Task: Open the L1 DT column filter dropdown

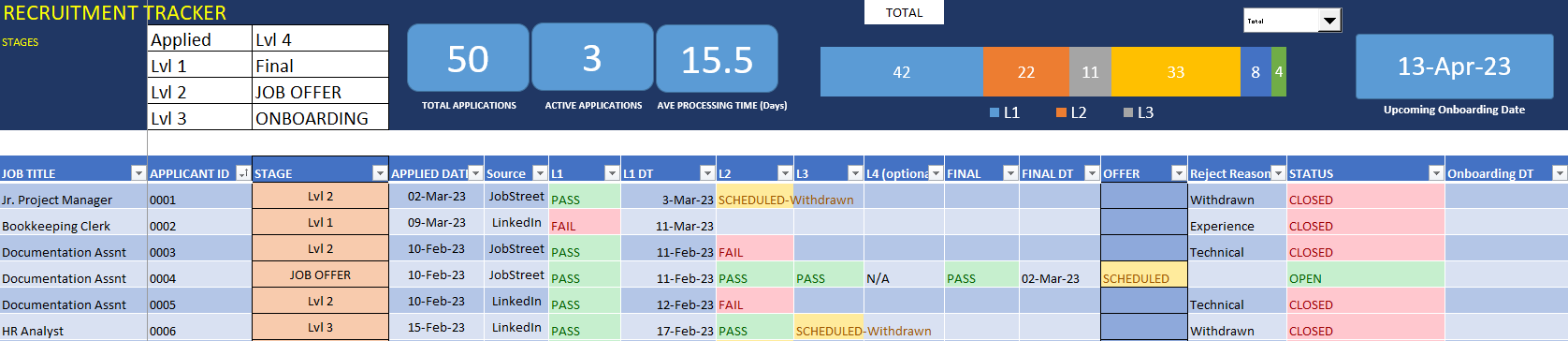Action: click(707, 173)
